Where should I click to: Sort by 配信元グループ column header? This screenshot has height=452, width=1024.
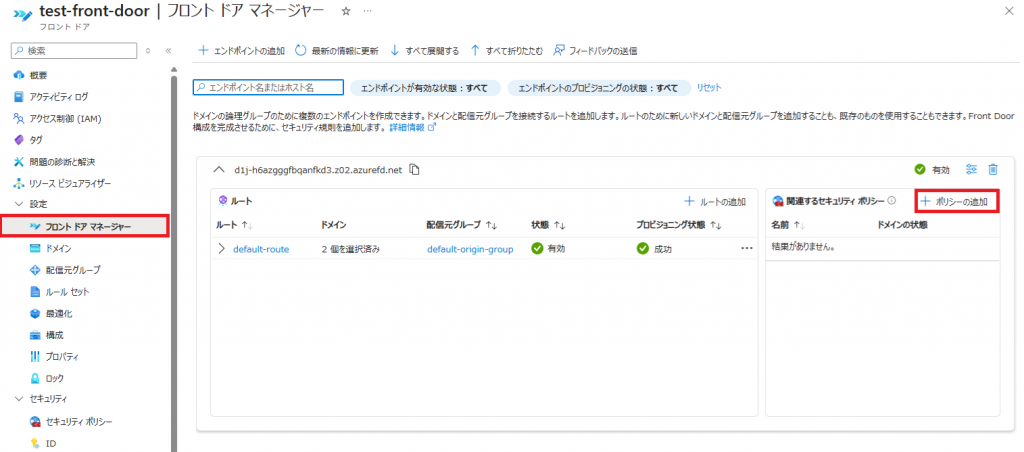(x=462, y=225)
